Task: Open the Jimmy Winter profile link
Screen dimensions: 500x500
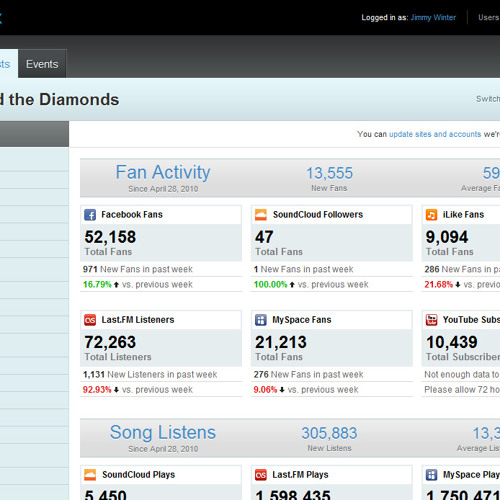Action: pos(433,17)
